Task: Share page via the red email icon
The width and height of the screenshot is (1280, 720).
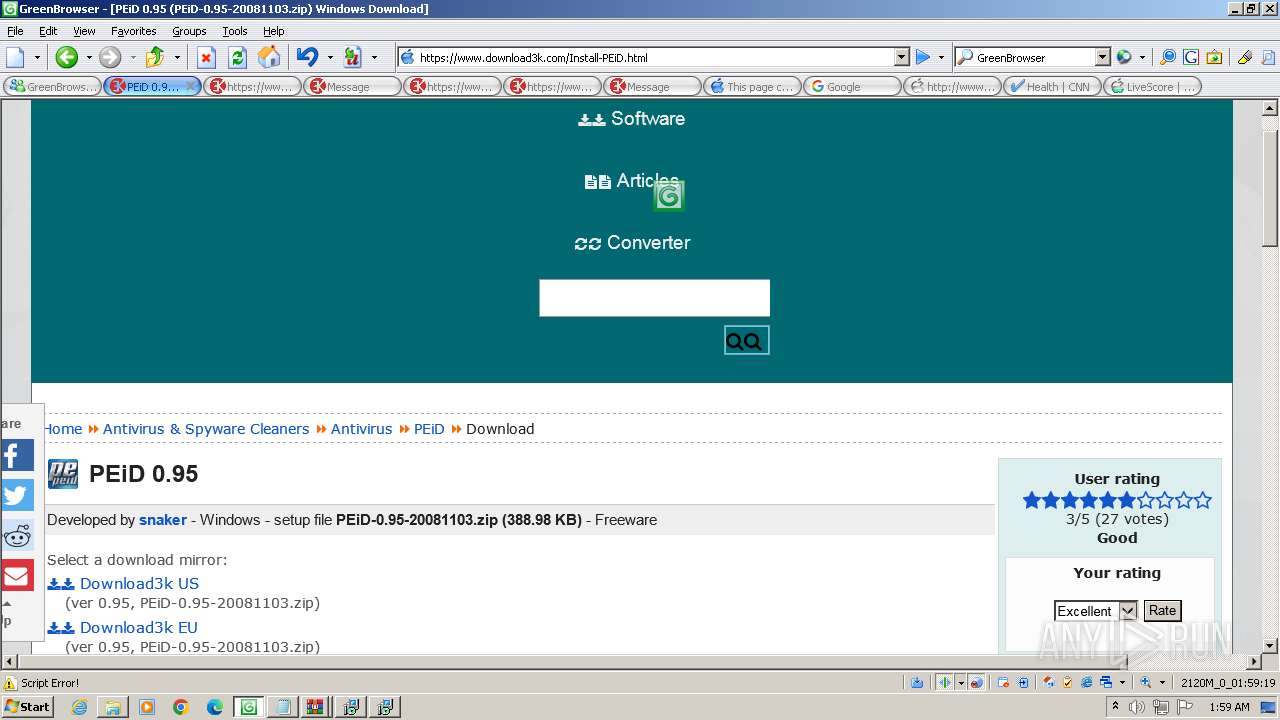Action: click(x=17, y=575)
